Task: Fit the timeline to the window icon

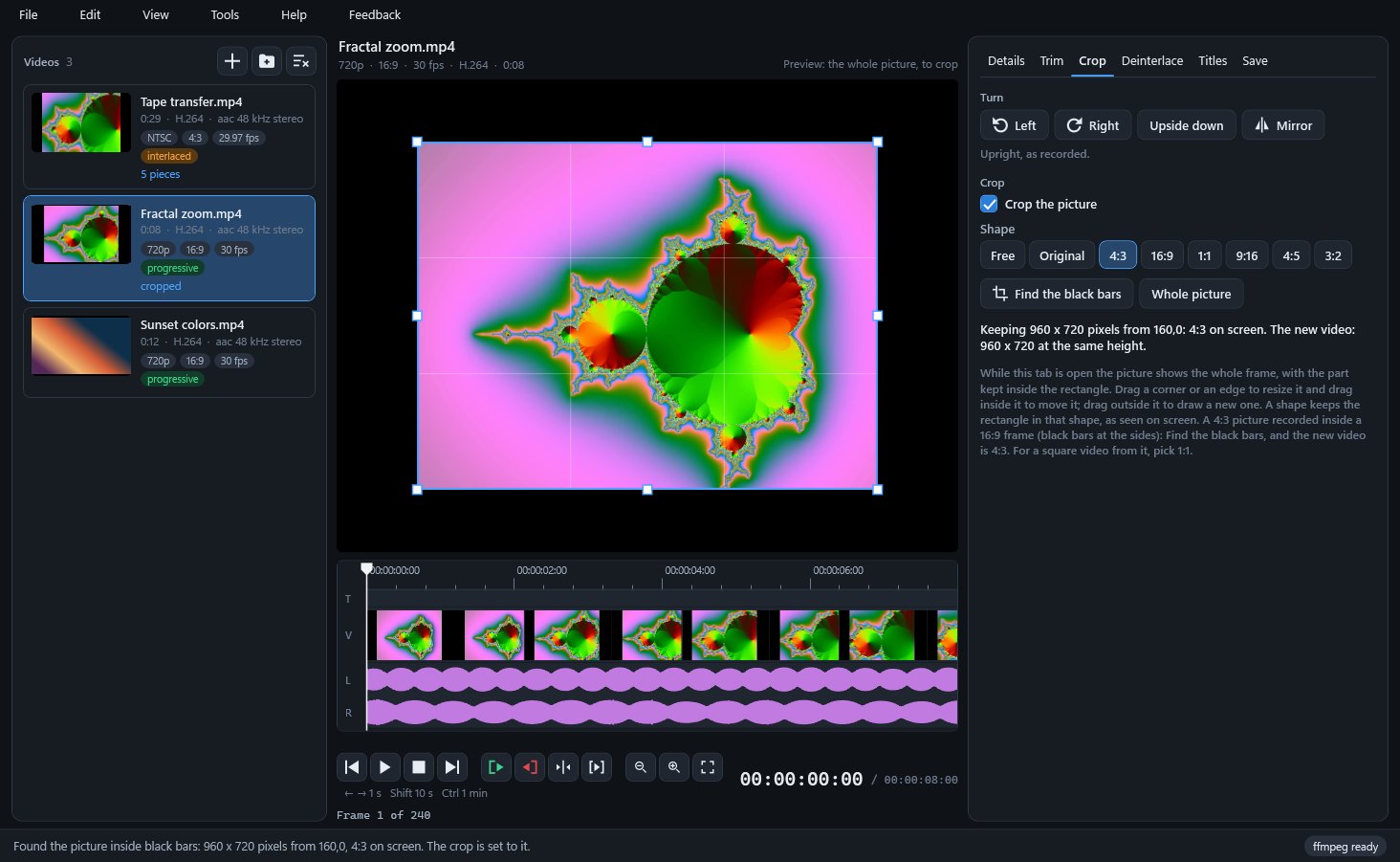Action: [708, 767]
